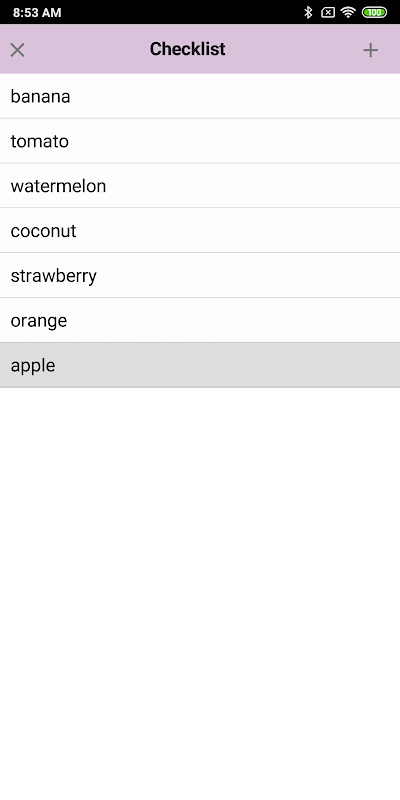The height and width of the screenshot is (800, 400).
Task: Select the highlighted apple row
Action: [x=200, y=365]
